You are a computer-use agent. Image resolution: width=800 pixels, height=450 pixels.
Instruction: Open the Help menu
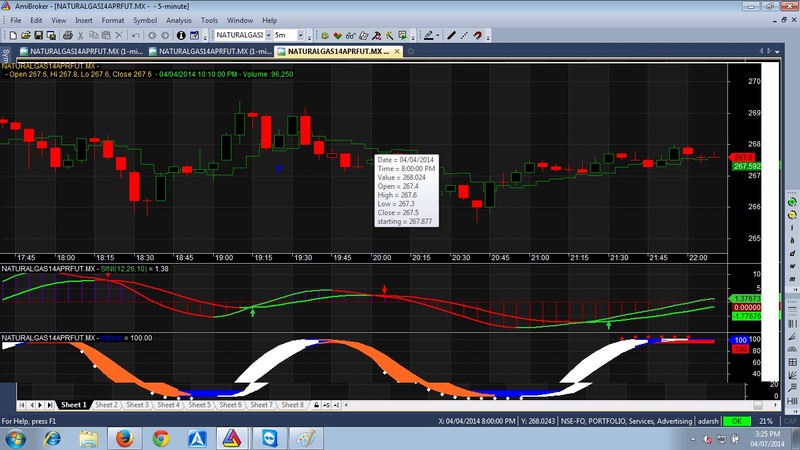click(x=269, y=20)
